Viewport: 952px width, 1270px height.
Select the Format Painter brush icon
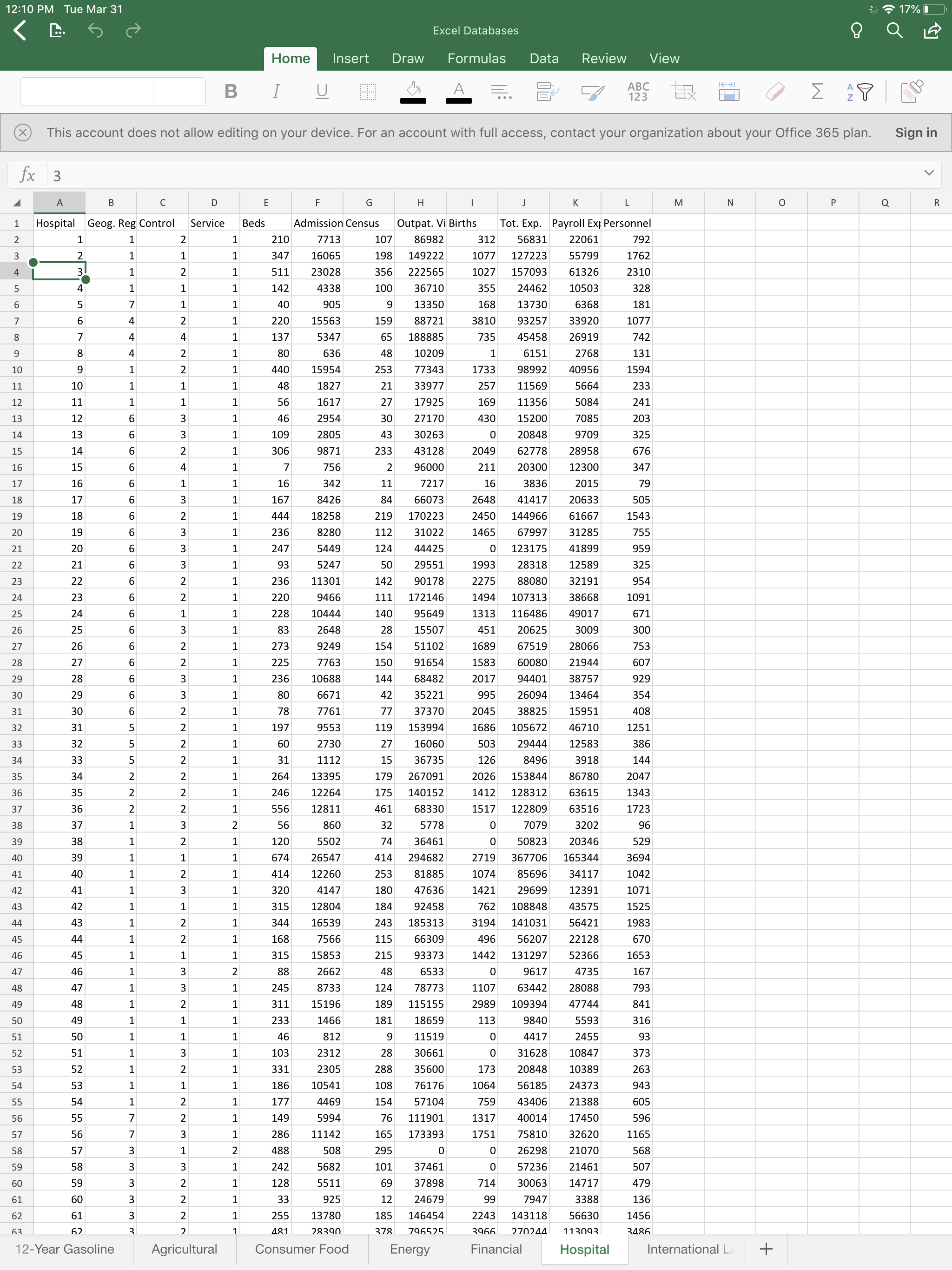tap(593, 91)
